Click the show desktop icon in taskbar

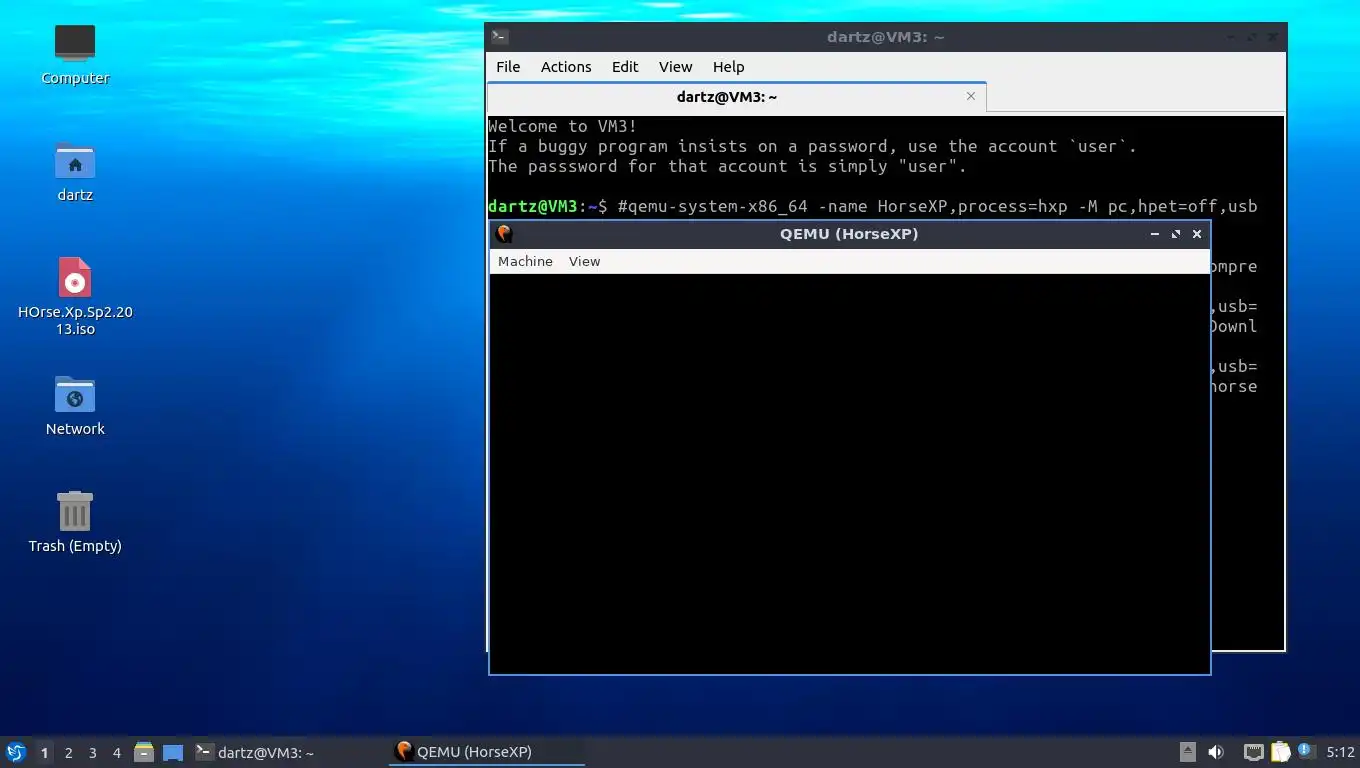click(x=173, y=752)
